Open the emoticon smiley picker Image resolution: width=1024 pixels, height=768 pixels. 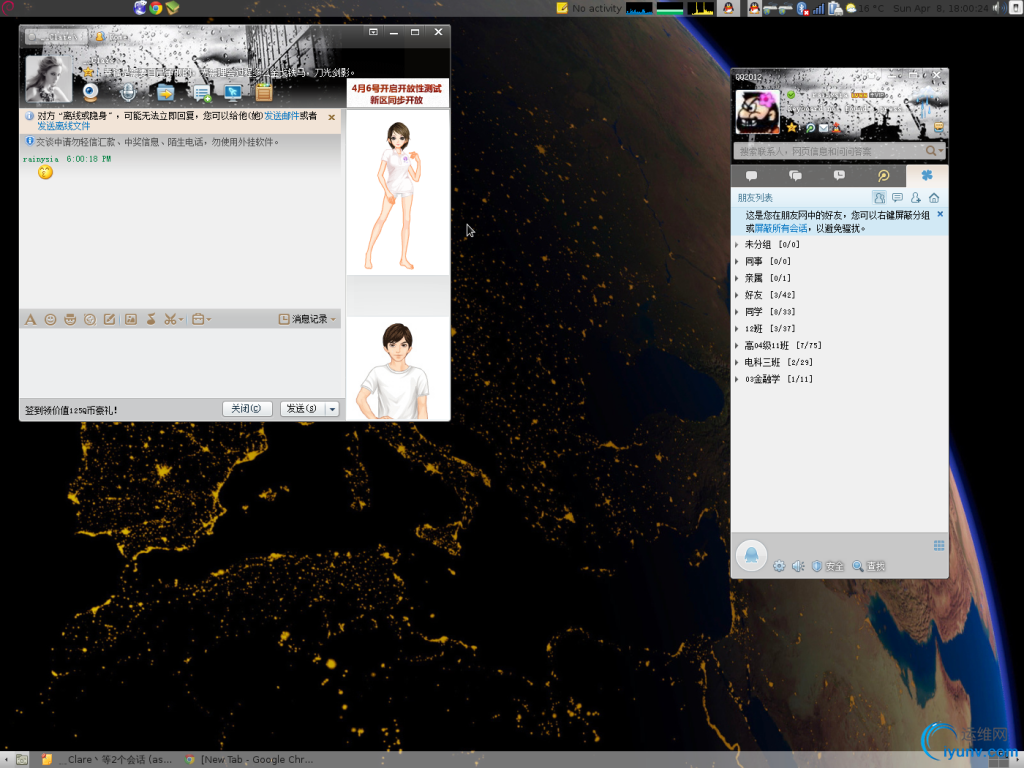pos(50,319)
